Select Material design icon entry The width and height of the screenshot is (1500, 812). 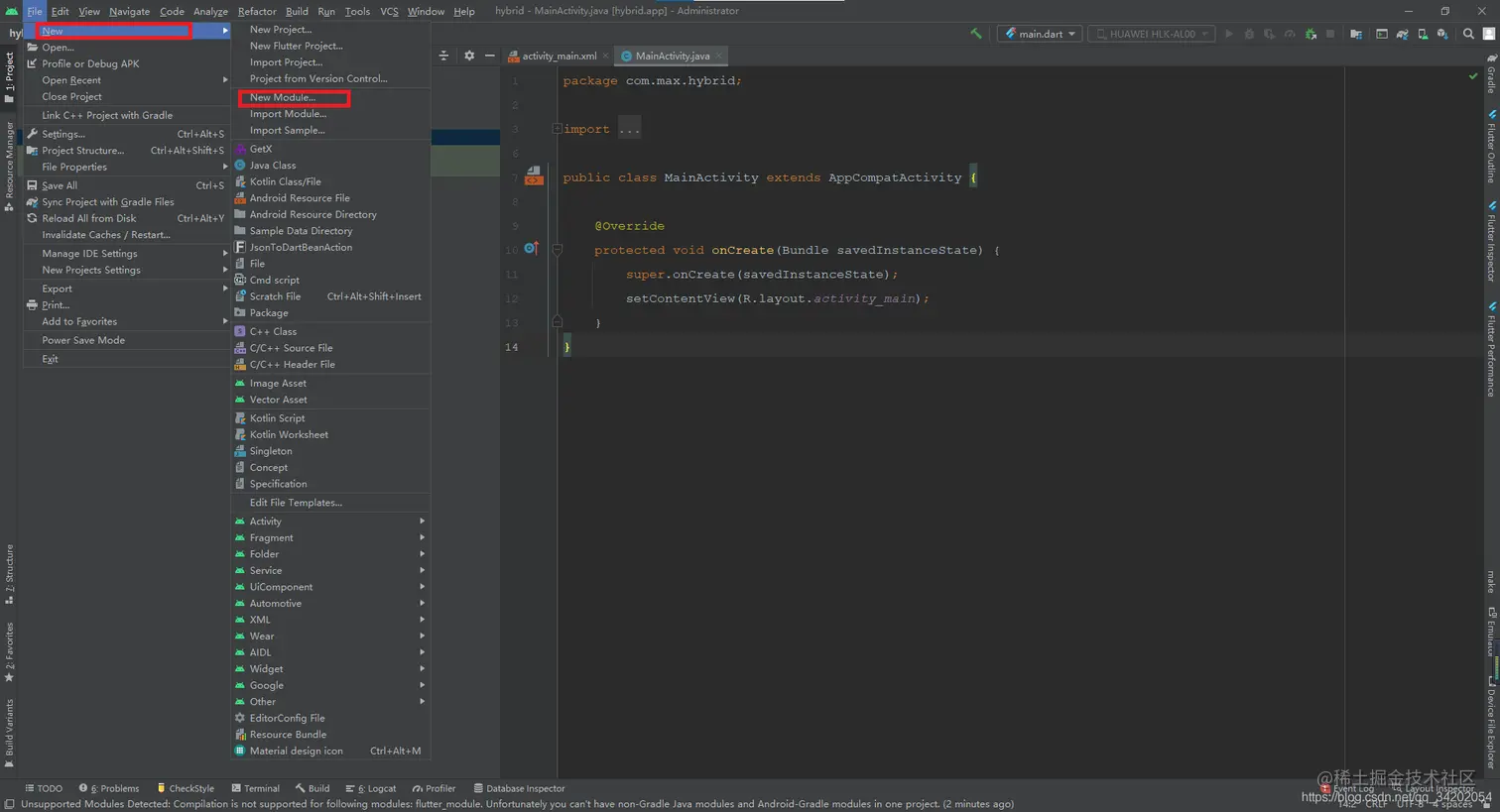point(330,751)
